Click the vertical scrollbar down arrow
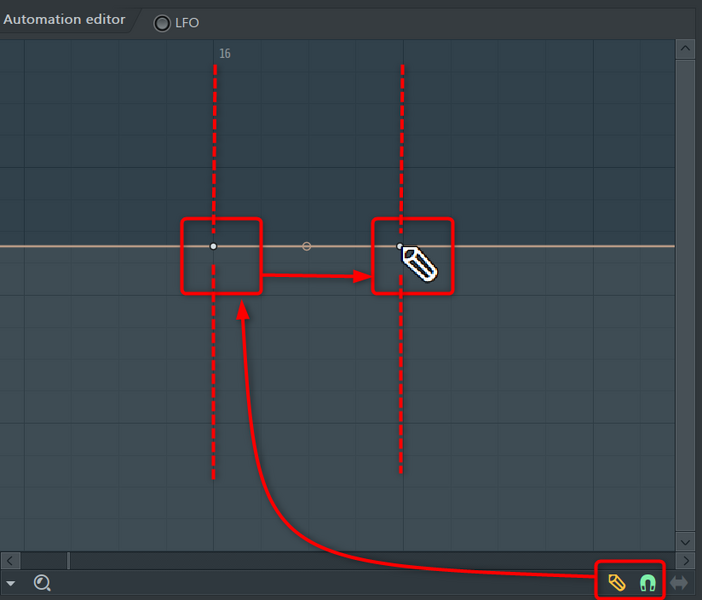The image size is (702, 600). [x=686, y=541]
